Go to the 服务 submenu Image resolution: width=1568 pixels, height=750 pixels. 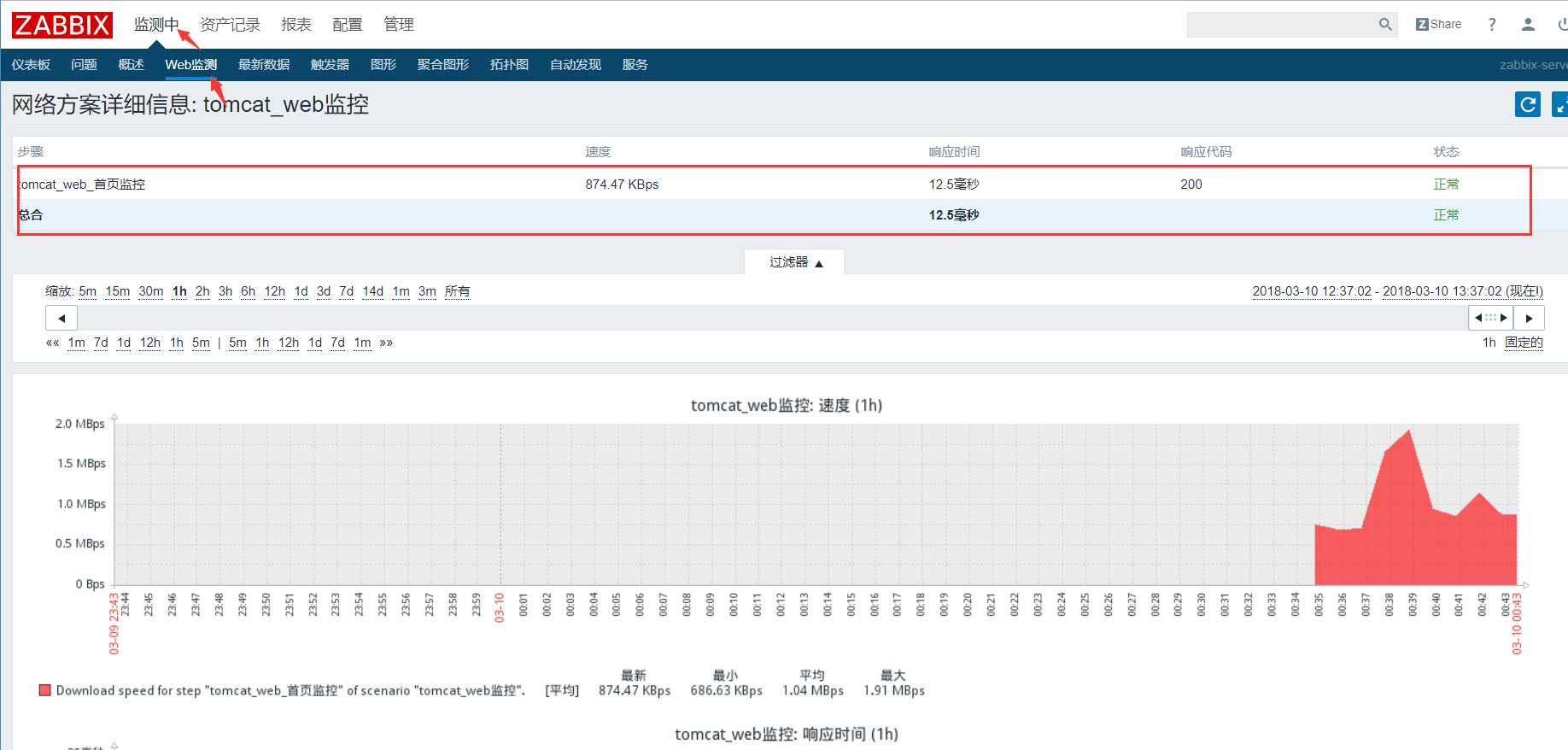(635, 65)
